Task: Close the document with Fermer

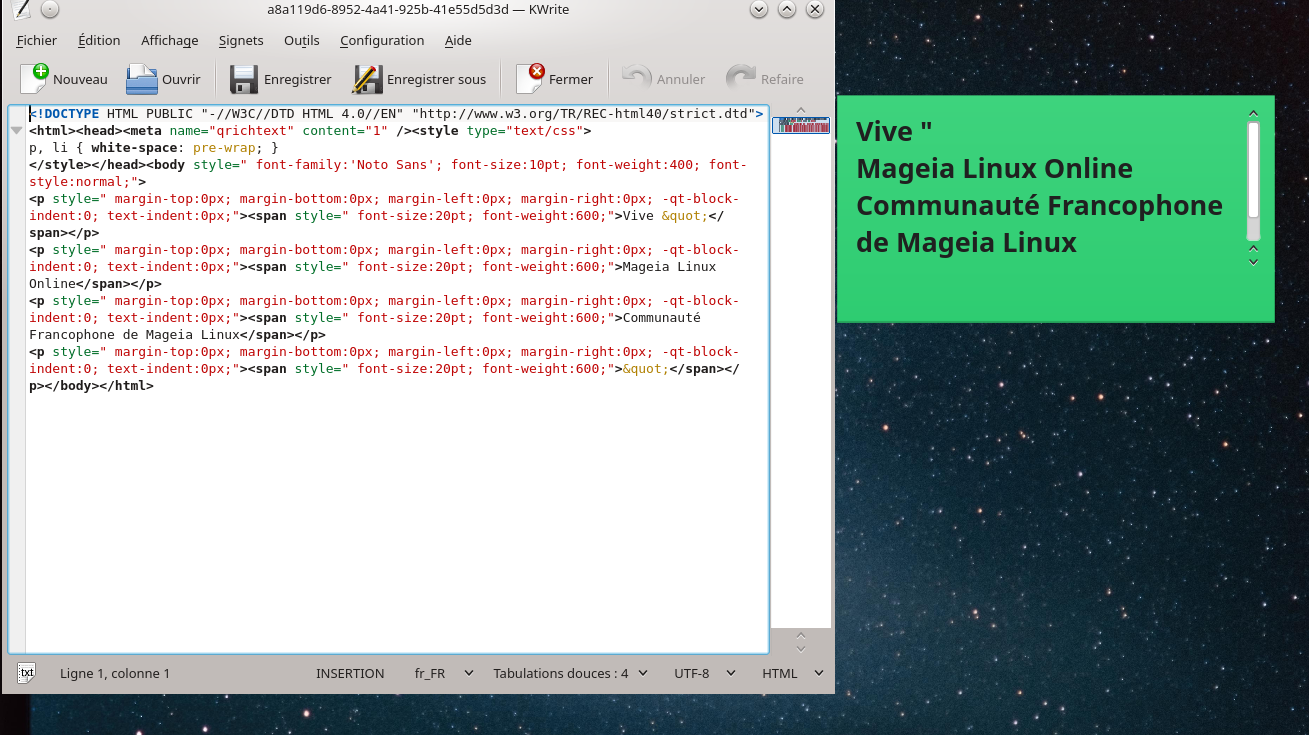Action: pos(554,79)
